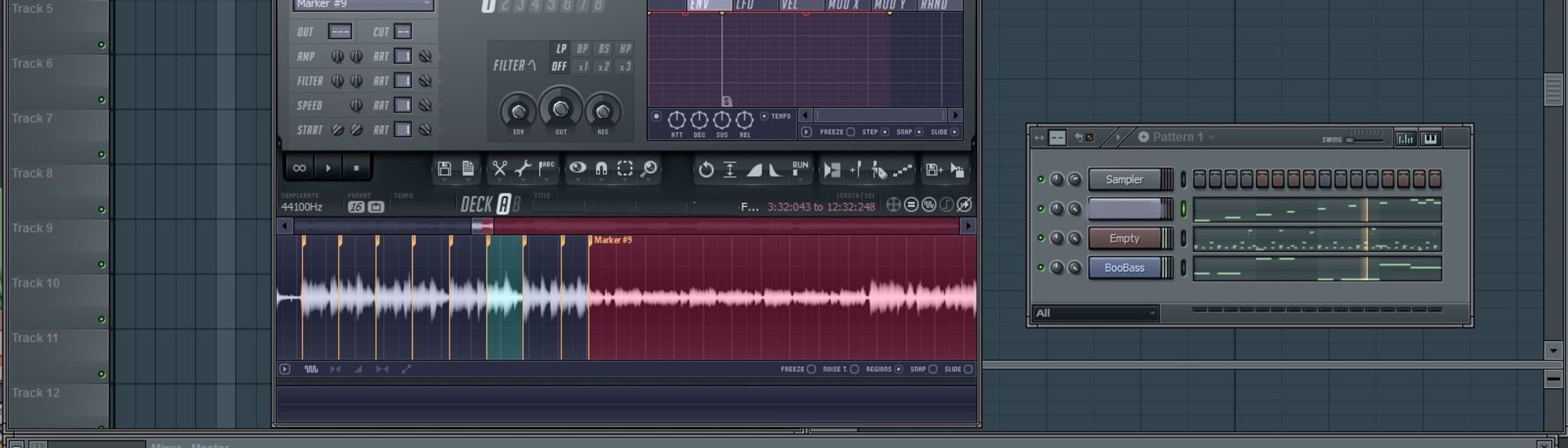
Task: Select the LP filter type
Action: (x=561, y=49)
